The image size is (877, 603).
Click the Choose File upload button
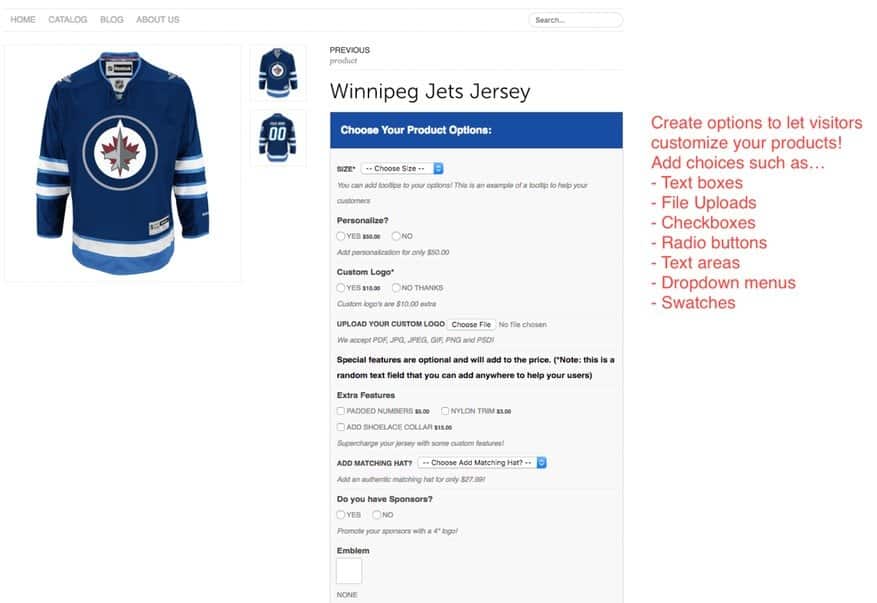pos(470,325)
